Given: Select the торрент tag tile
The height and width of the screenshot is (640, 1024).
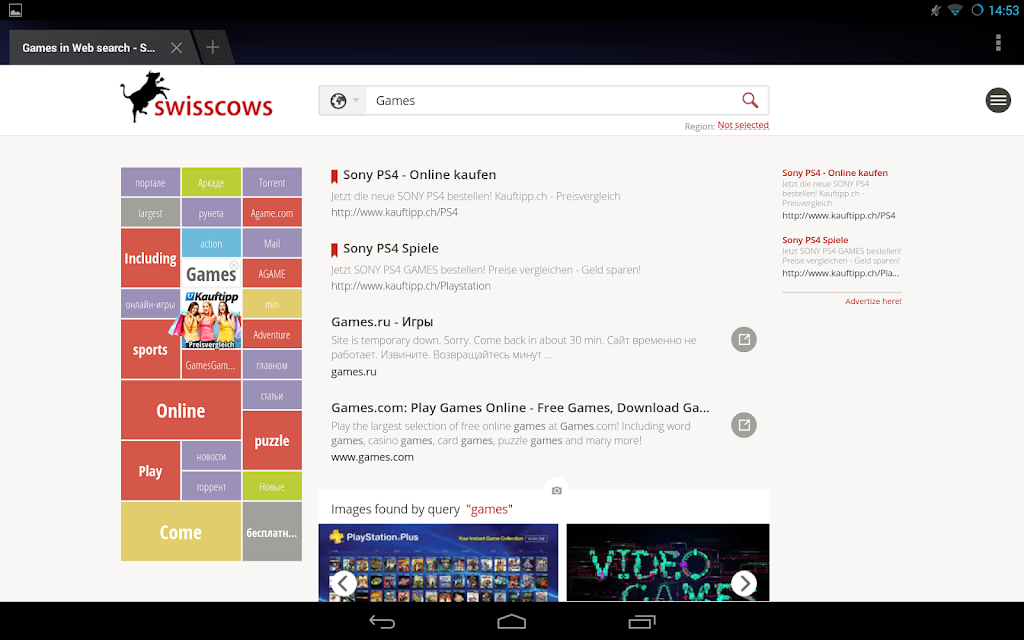Looking at the screenshot, I should (211, 487).
